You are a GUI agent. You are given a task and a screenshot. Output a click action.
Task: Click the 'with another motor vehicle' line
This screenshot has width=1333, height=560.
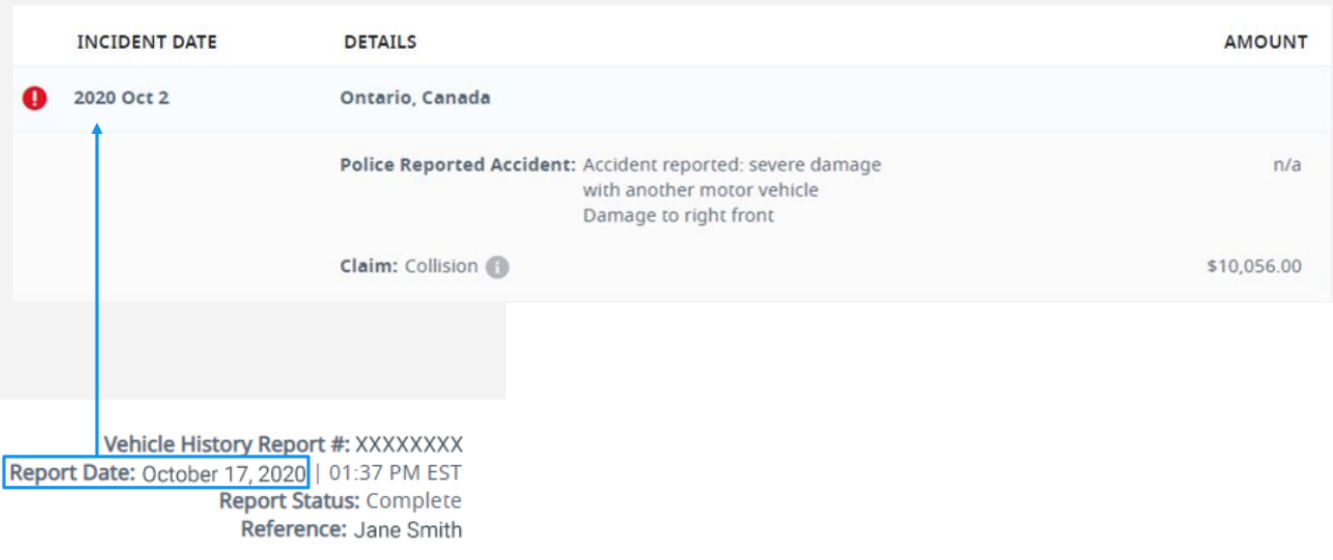(700, 190)
